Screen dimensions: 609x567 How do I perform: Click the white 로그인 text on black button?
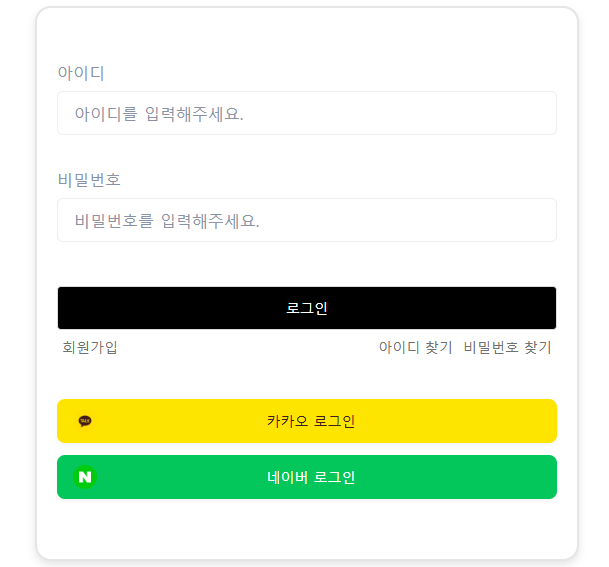coord(307,308)
